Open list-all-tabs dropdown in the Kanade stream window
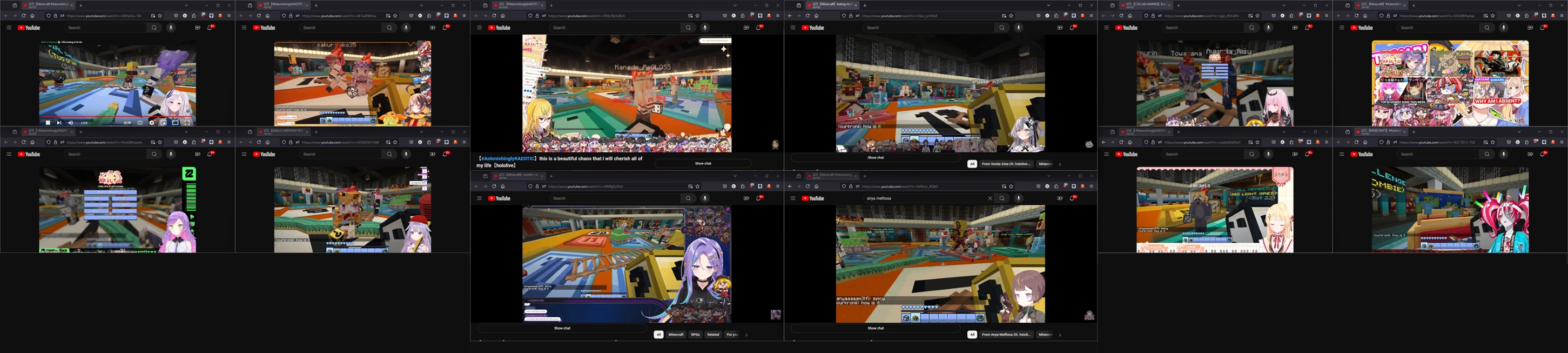The width and height of the screenshot is (1568, 353). (735, 5)
